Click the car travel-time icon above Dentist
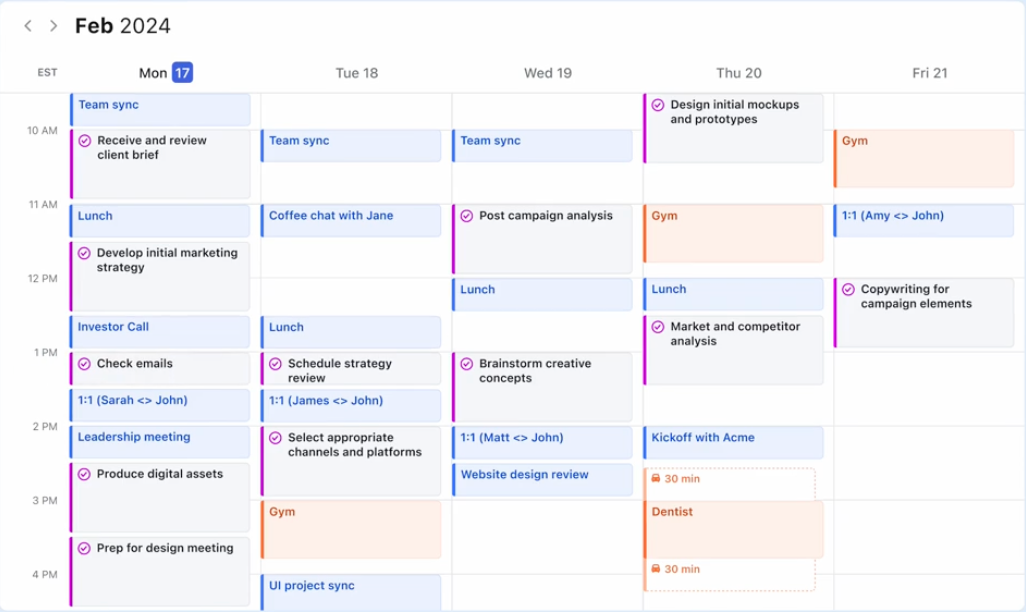Viewport: 1026px width, 612px height. click(656, 479)
